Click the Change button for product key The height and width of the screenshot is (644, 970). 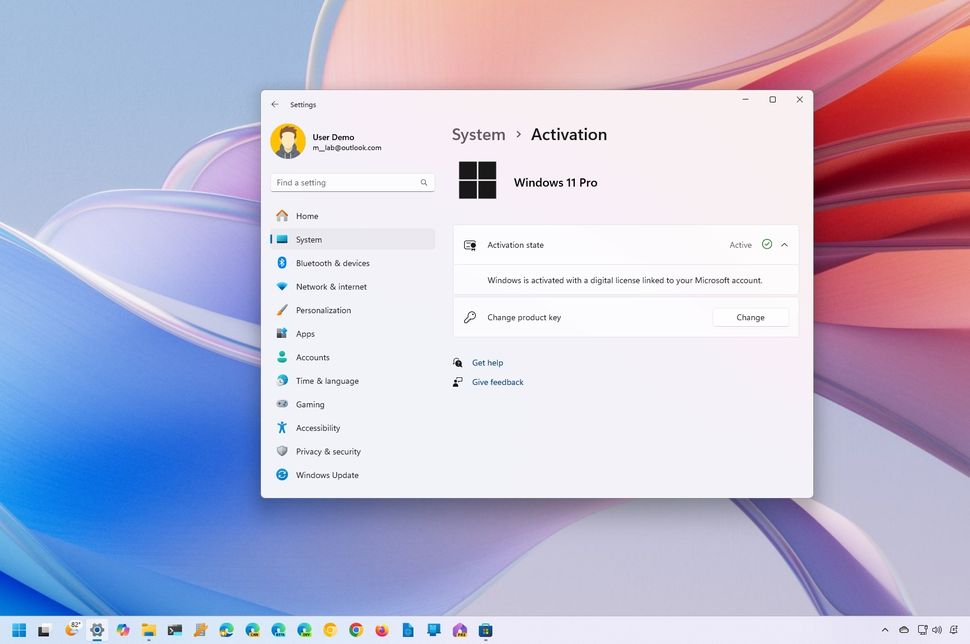pos(750,317)
